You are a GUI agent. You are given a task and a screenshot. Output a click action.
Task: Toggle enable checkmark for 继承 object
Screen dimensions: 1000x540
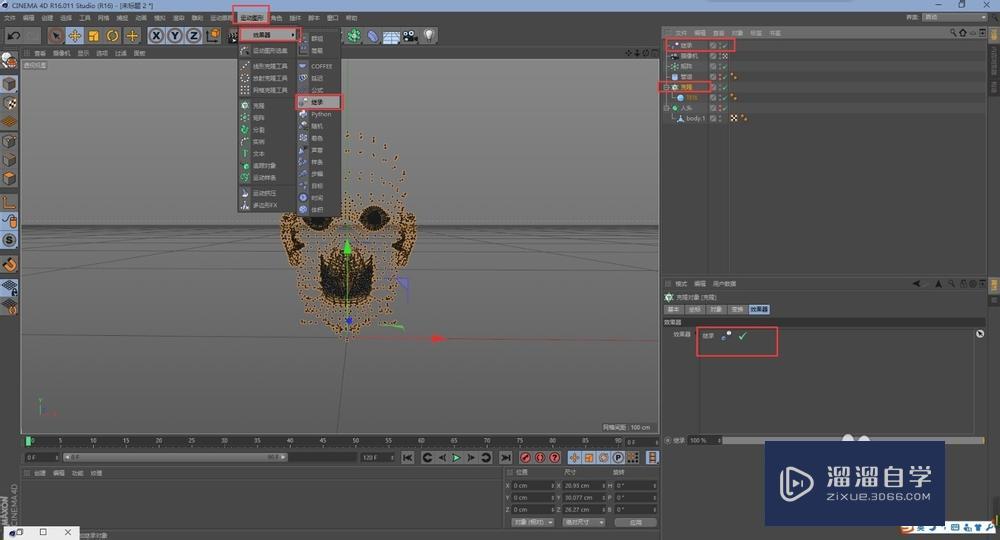click(x=725, y=45)
